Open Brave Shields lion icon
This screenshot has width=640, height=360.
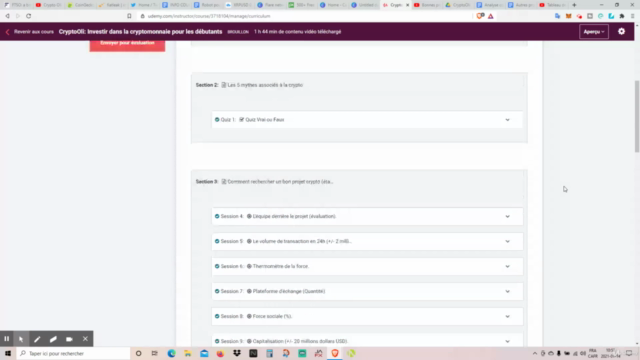tap(480, 16)
